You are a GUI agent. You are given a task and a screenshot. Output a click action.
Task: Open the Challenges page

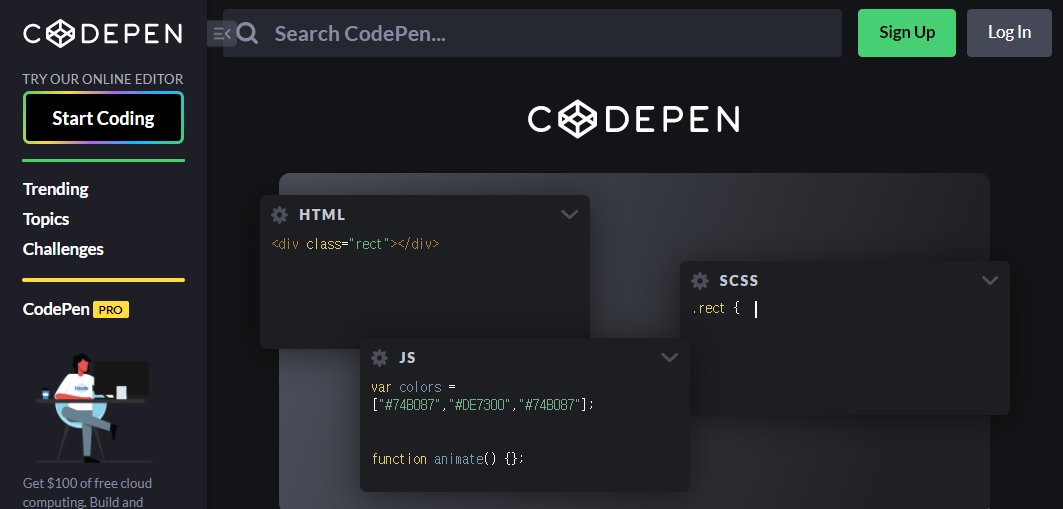point(63,249)
